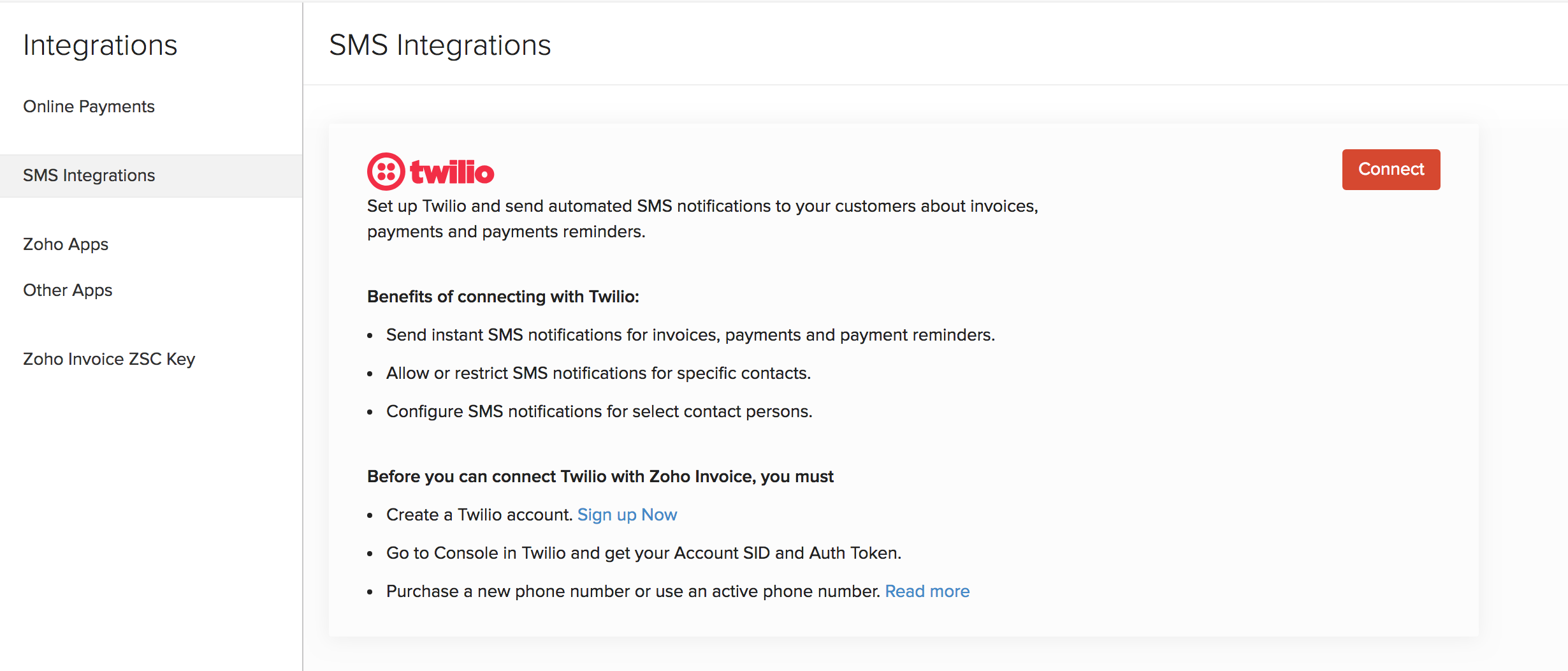Open Other Apps in the sidebar

point(68,290)
